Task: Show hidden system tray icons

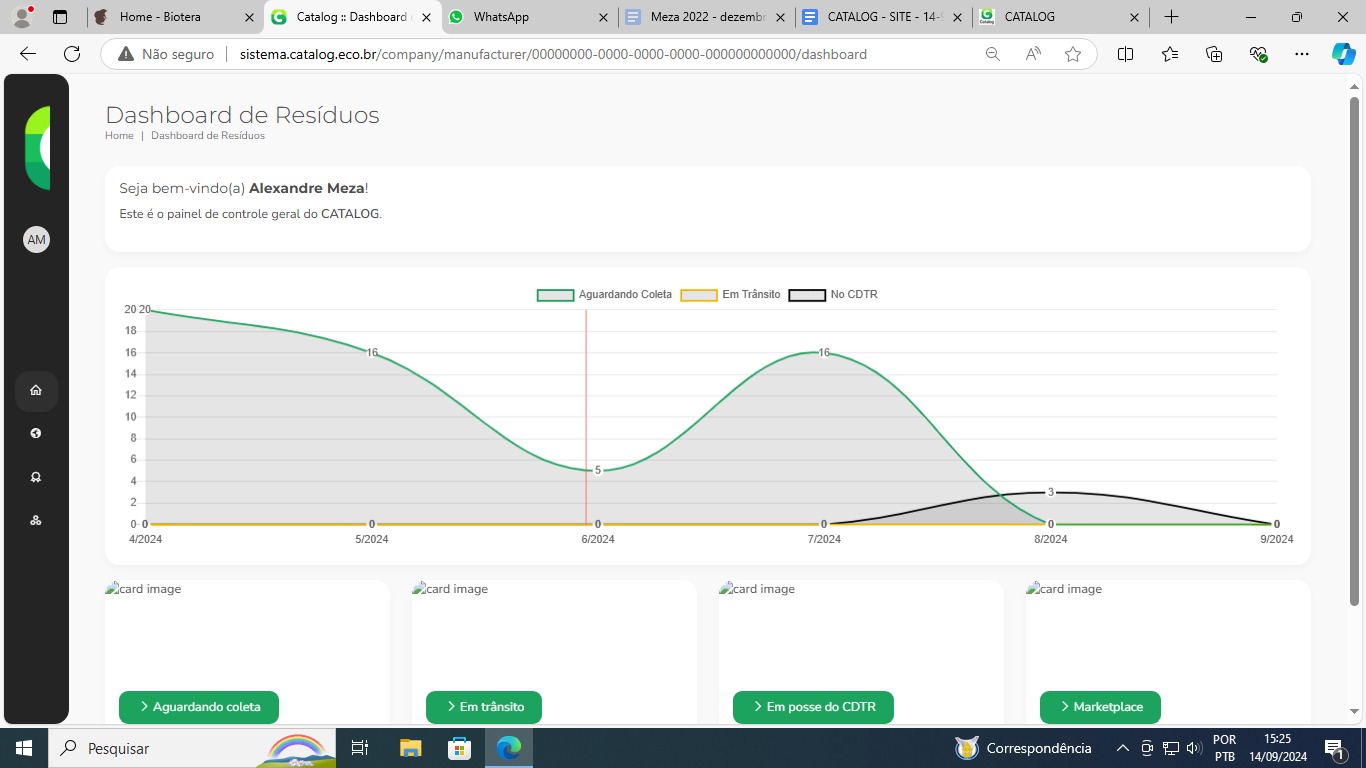Action: click(x=1123, y=748)
